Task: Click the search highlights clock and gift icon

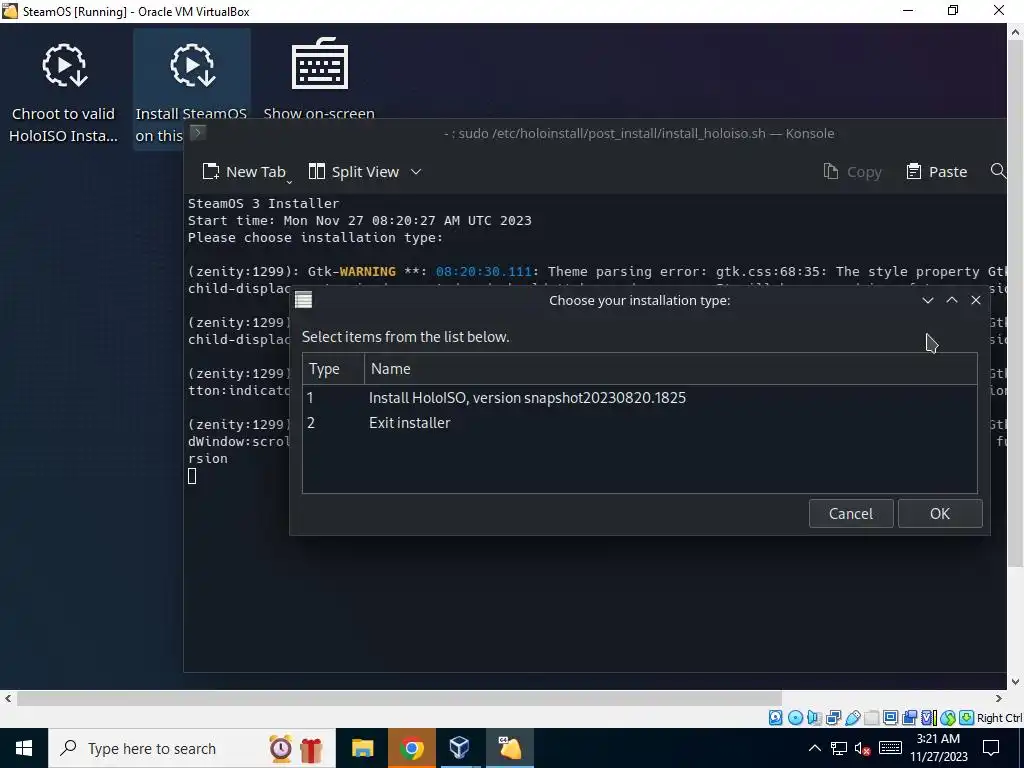Action: (x=296, y=748)
